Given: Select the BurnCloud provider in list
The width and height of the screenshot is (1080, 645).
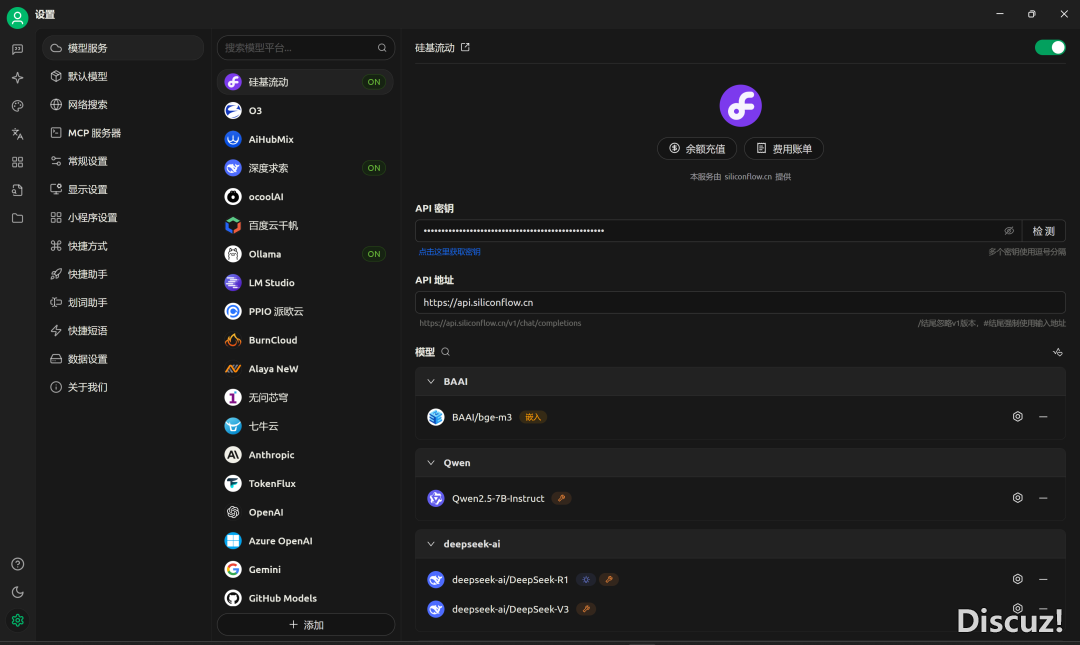Looking at the screenshot, I should (x=306, y=340).
